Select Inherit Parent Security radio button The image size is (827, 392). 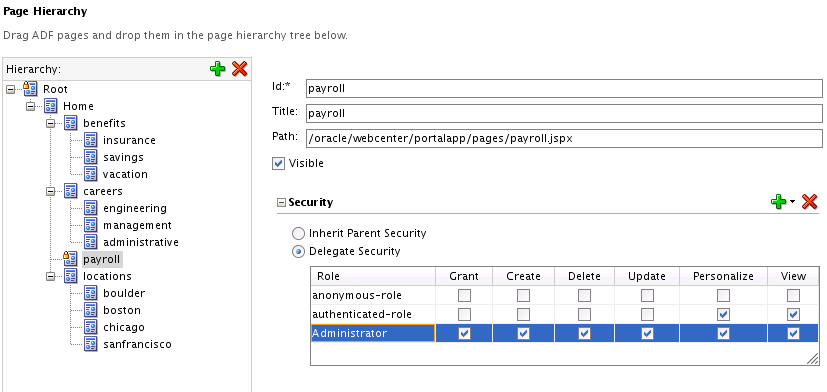point(299,233)
